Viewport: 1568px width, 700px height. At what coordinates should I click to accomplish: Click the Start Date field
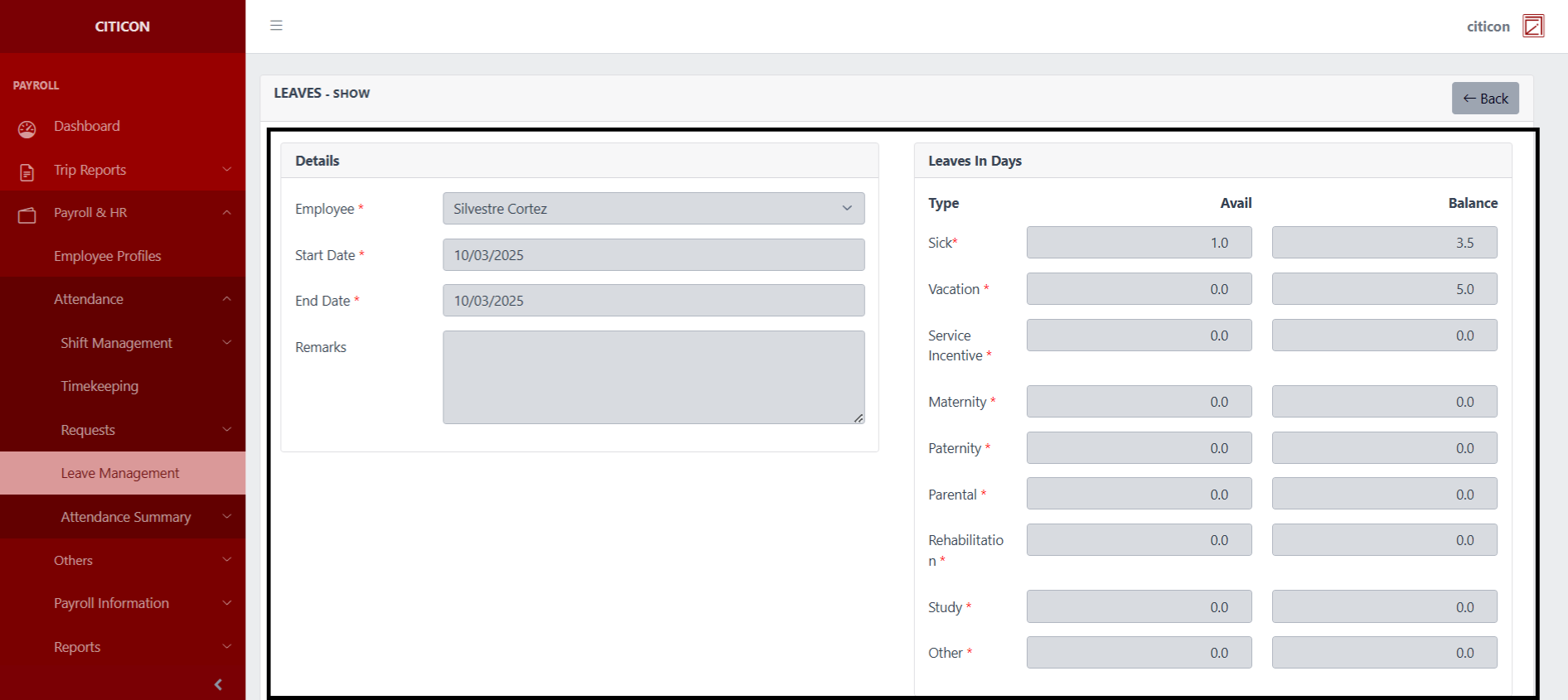tap(653, 255)
